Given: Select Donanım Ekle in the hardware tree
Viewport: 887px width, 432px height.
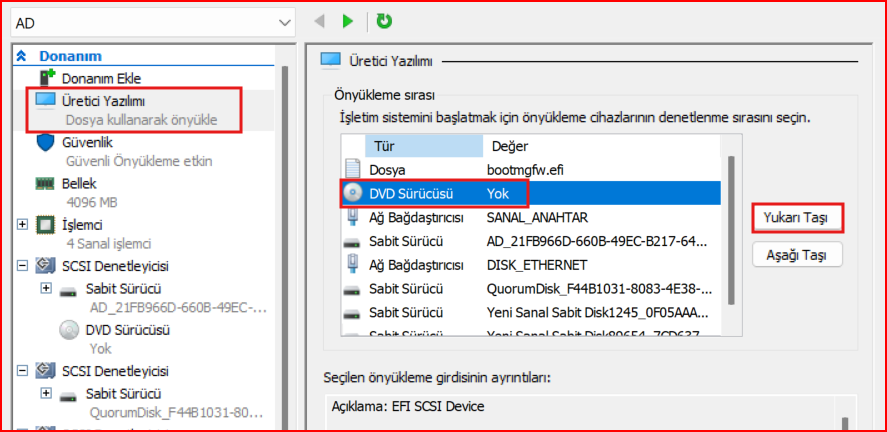Looking at the screenshot, I should pos(101,78).
